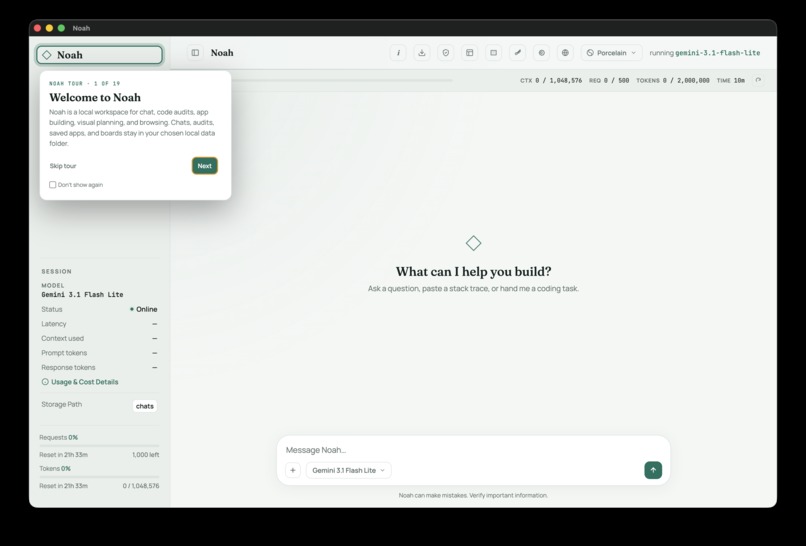Click the Context used row
The height and width of the screenshot is (546, 806).
coord(99,338)
